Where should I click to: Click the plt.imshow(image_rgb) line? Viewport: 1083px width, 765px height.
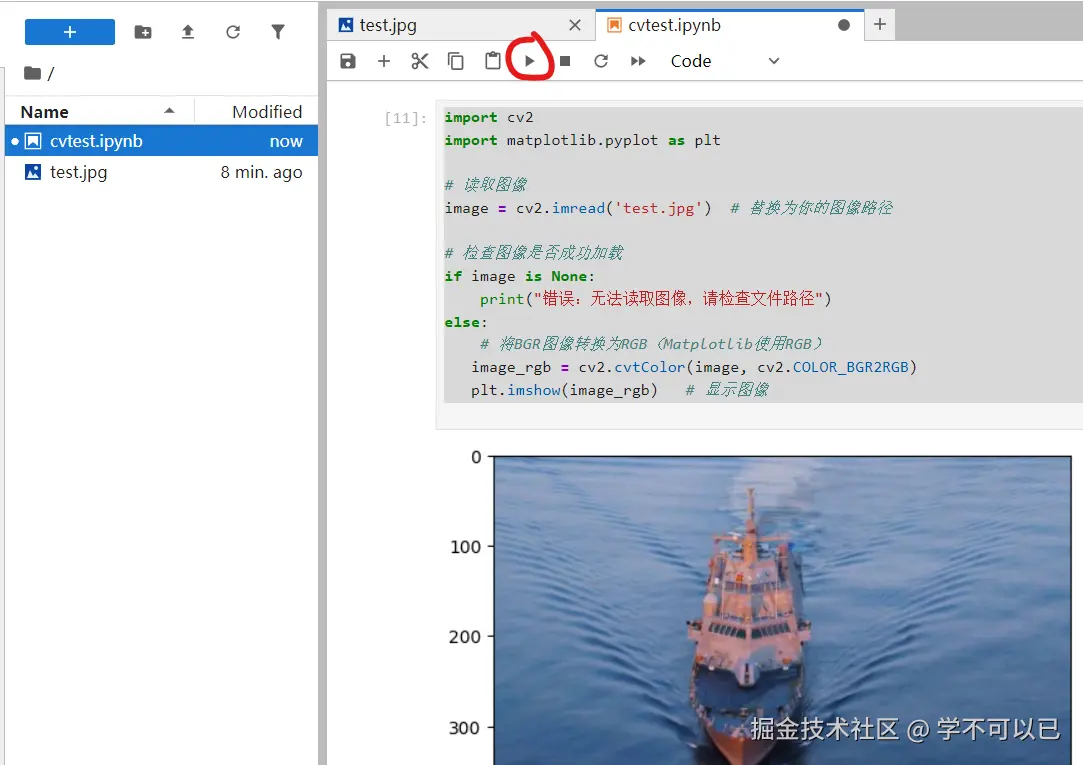point(564,390)
